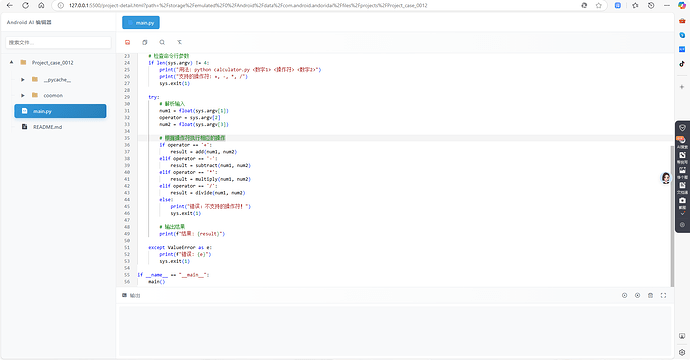Click the browser extension icon beside star

584,5
